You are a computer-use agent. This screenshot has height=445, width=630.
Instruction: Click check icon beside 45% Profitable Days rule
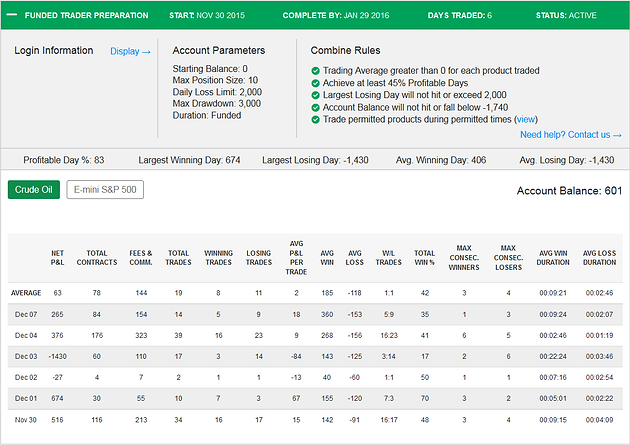coord(315,83)
